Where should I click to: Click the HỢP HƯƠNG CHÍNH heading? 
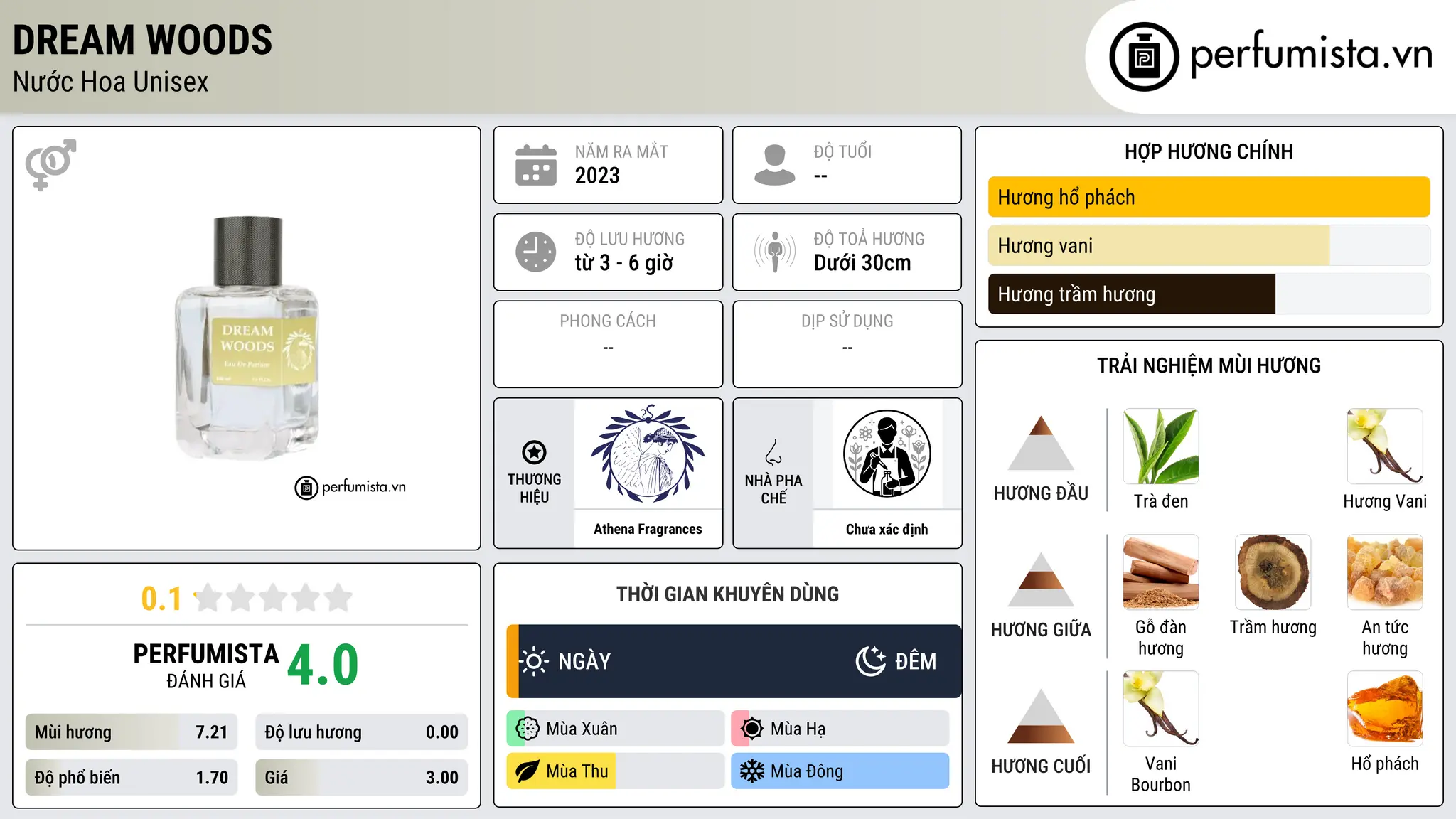[x=1209, y=151]
